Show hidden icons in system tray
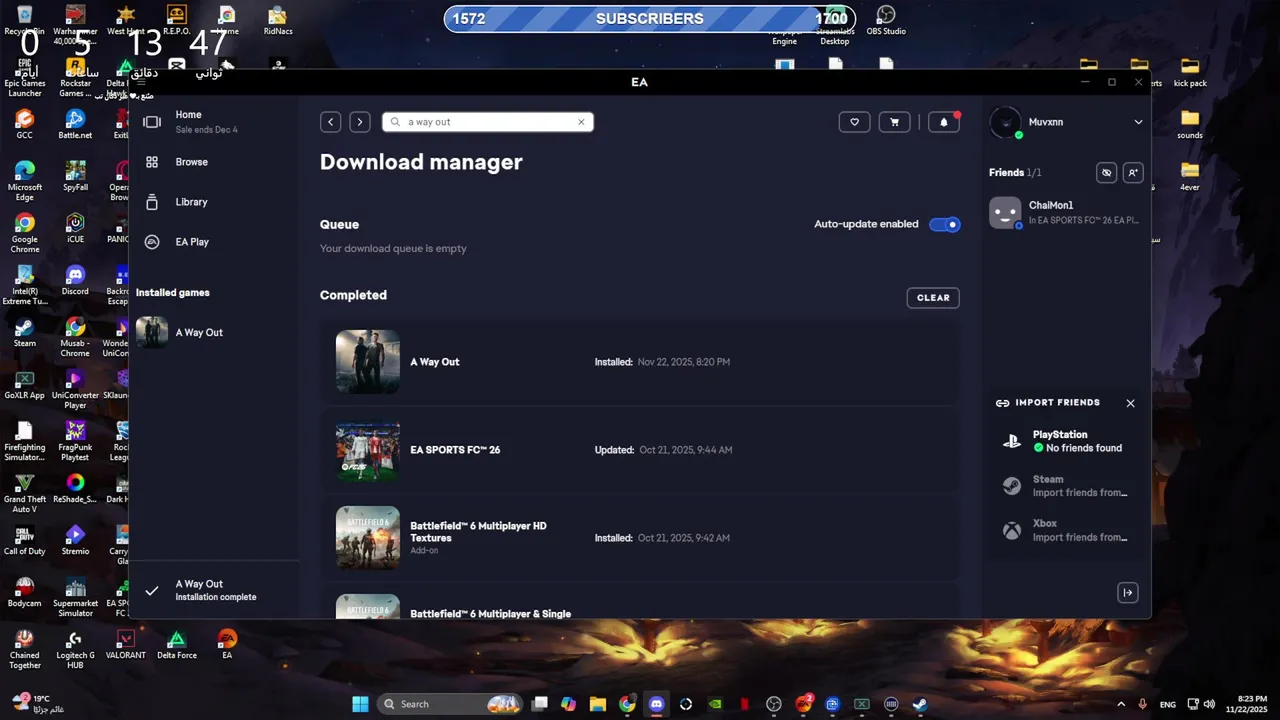Image resolution: width=1280 pixels, height=720 pixels. (1121, 704)
